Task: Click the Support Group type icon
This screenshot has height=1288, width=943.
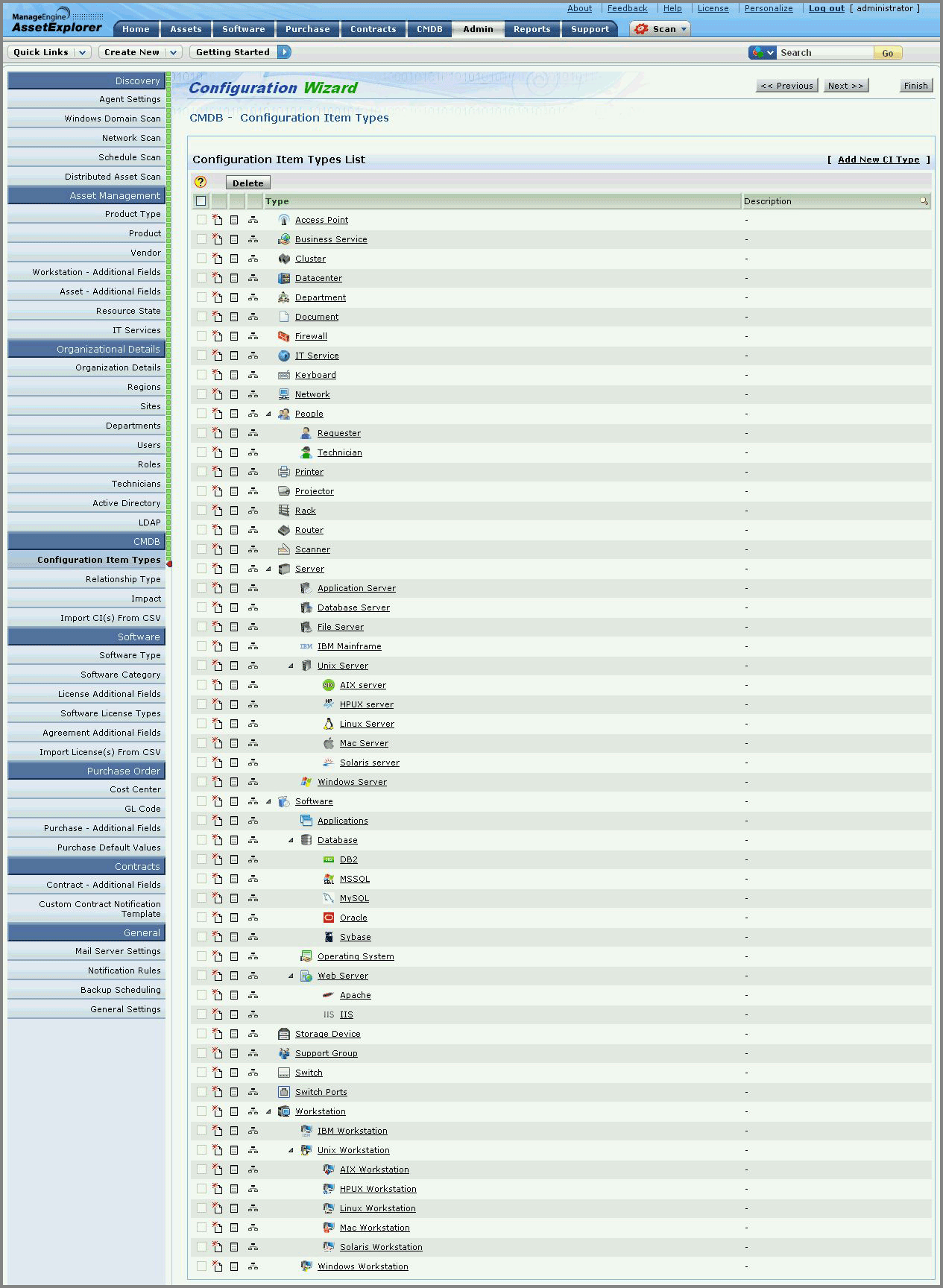Action: tap(283, 1053)
